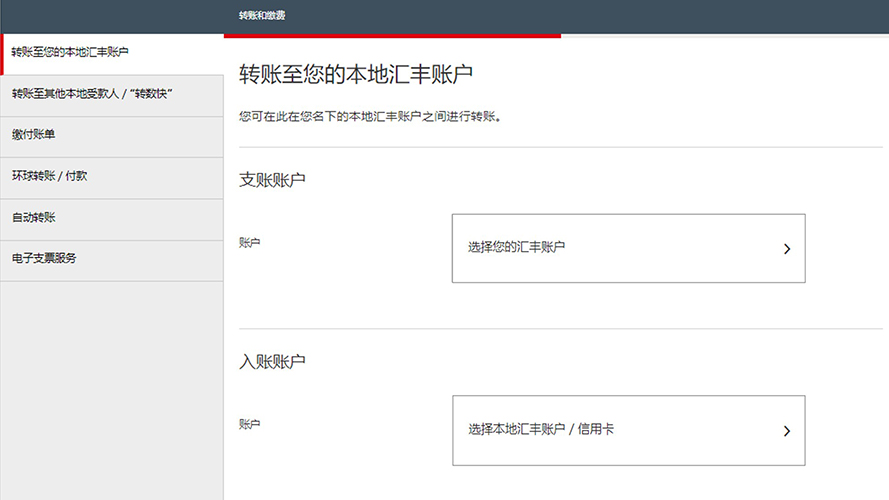Viewport: 889px width, 500px height.
Task: Open 转账至其他本地受款人 / "转数快" menu item
Action: click(112, 96)
